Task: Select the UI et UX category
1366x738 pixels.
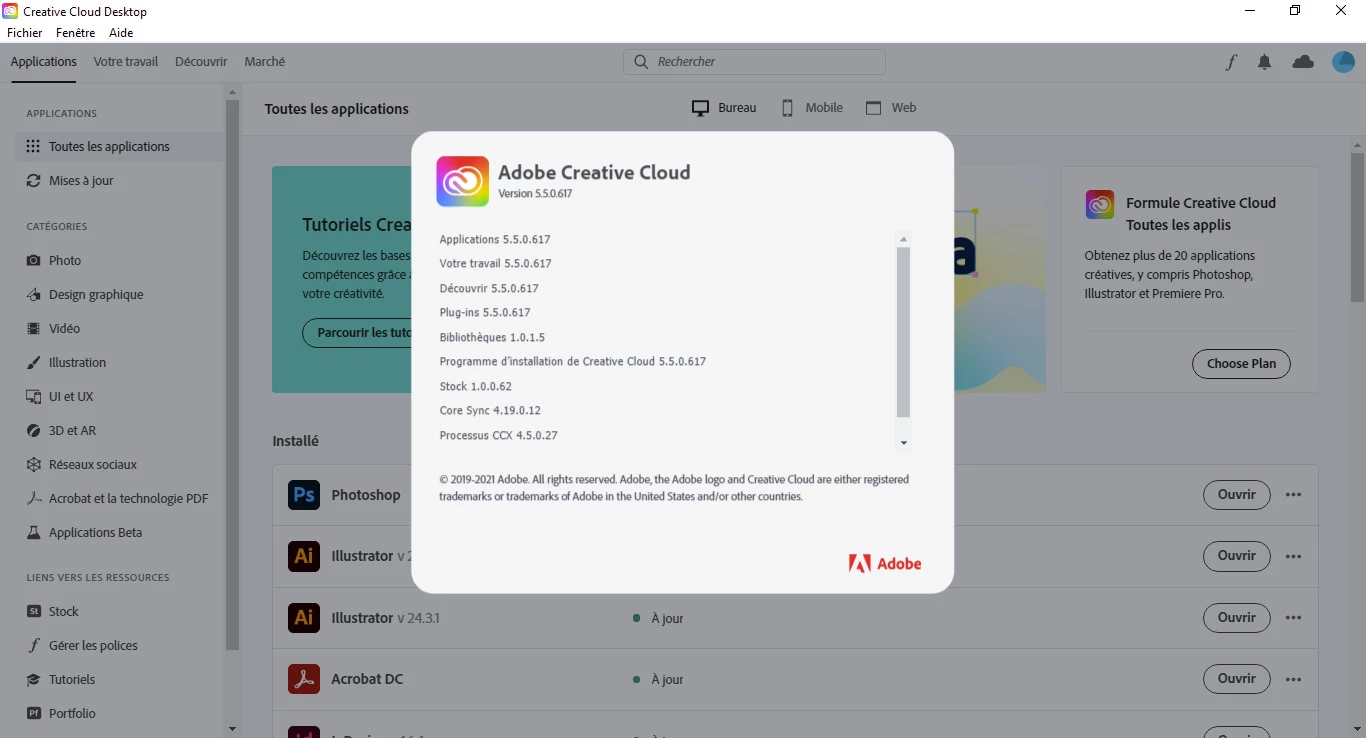Action: pyautogui.click(x=119, y=396)
